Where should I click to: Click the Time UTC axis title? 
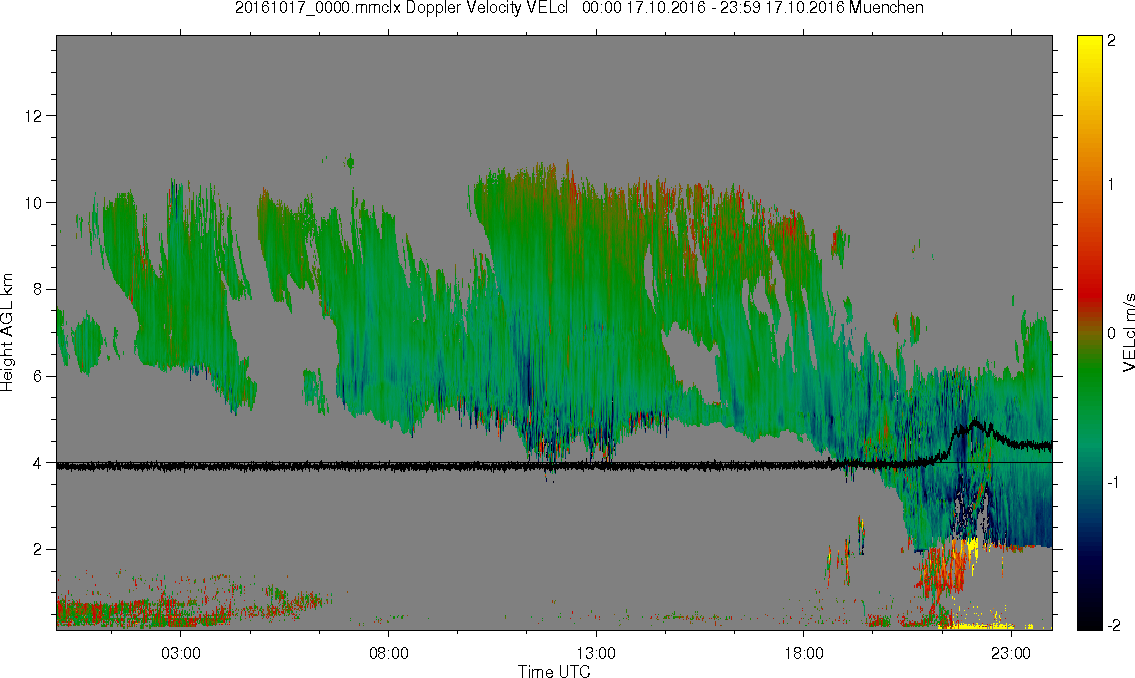pos(554,671)
